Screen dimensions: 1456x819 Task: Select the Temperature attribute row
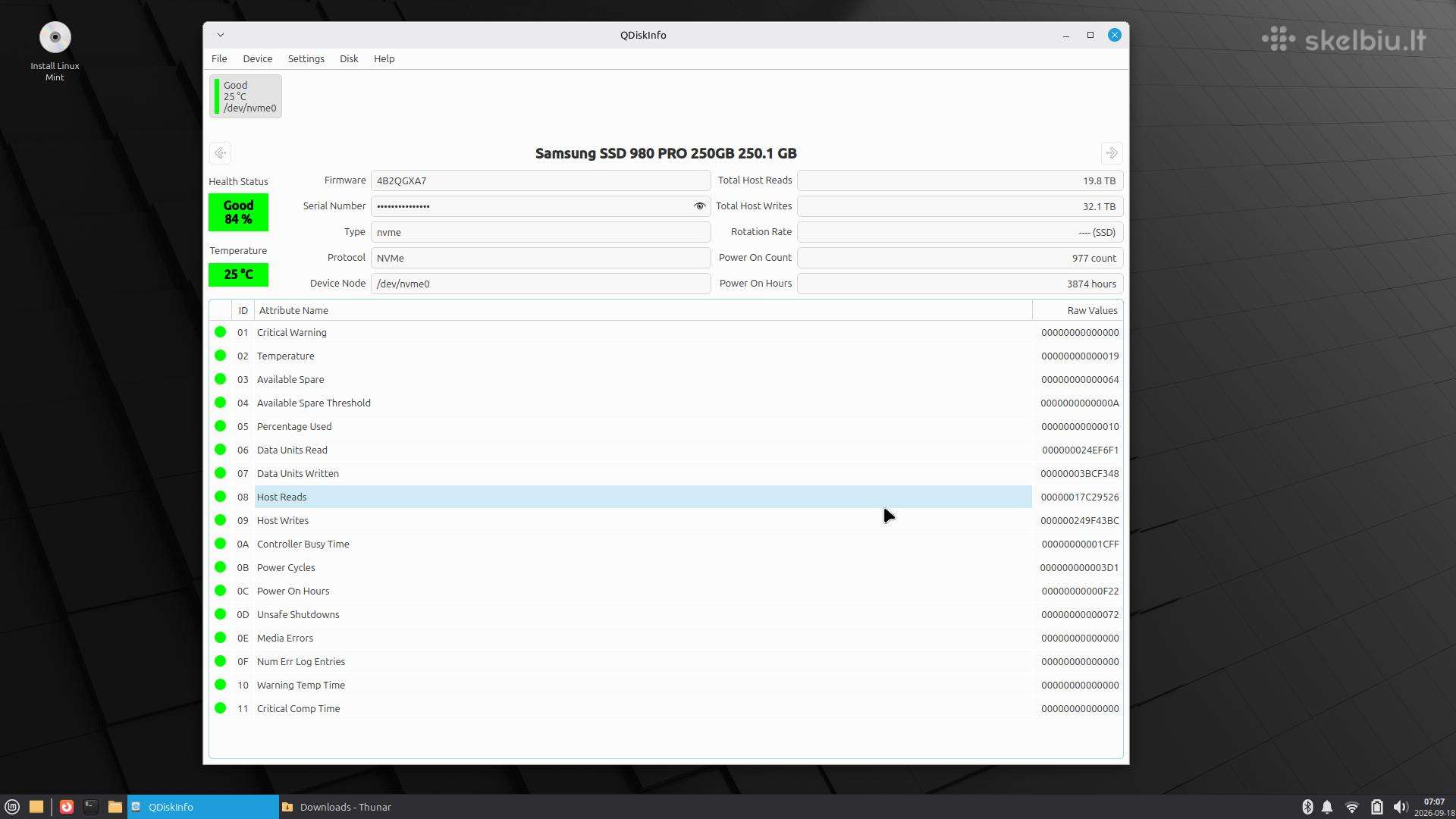[666, 356]
